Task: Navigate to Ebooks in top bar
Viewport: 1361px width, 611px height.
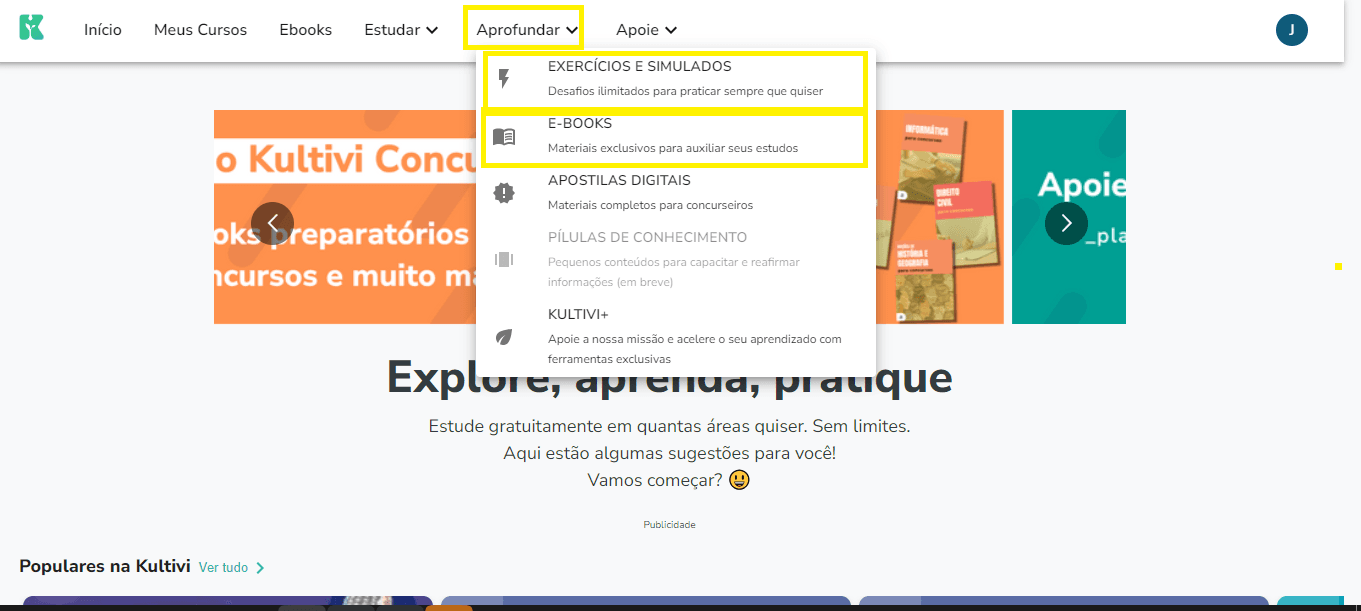Action: tap(305, 30)
